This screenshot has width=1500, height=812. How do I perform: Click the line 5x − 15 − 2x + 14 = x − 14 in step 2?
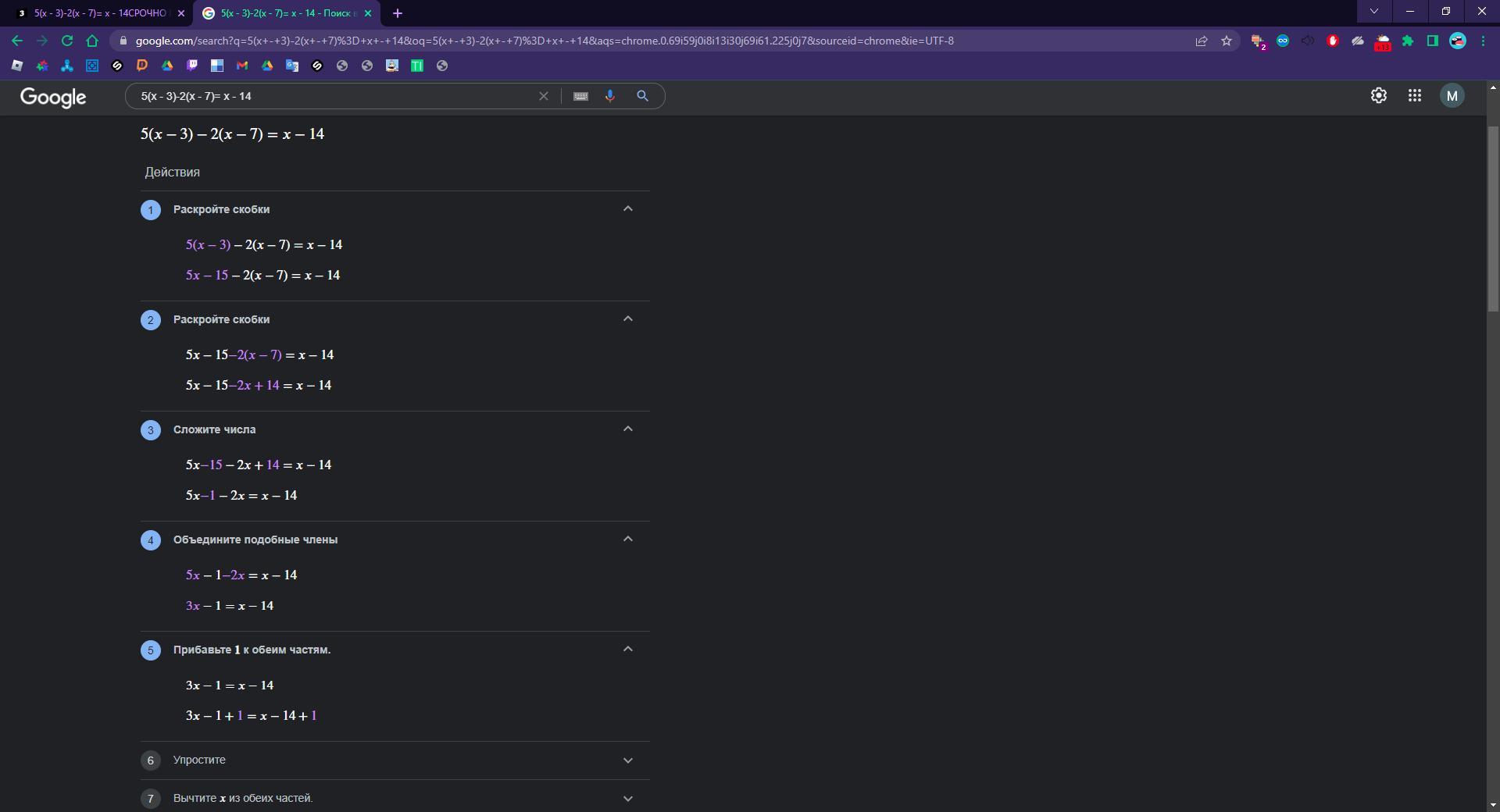(x=259, y=386)
